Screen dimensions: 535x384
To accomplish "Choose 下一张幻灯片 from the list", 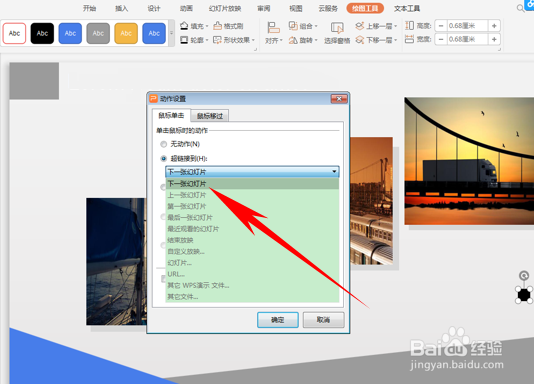I will pyautogui.click(x=252, y=184).
